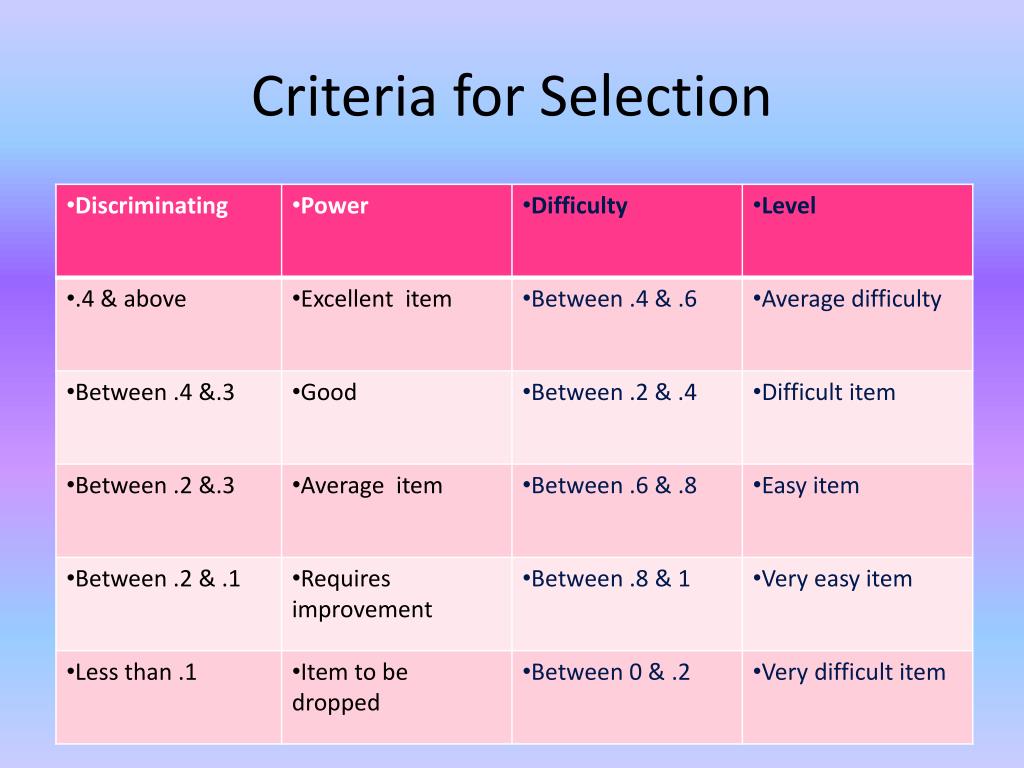Click the Between .6 & .8 cell
The height and width of the screenshot is (768, 1024).
[x=627, y=511]
